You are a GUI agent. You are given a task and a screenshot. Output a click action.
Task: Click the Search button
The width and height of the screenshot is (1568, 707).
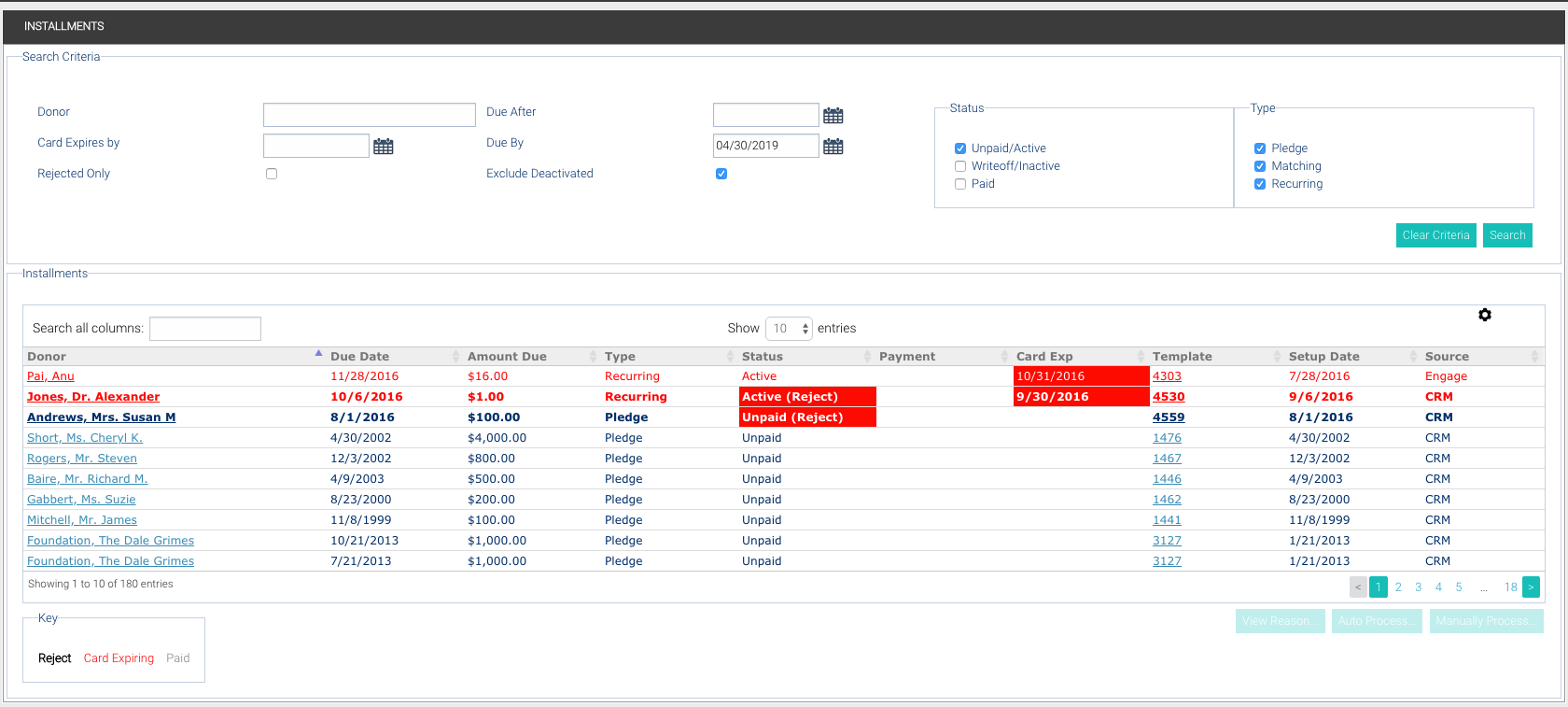click(1507, 235)
